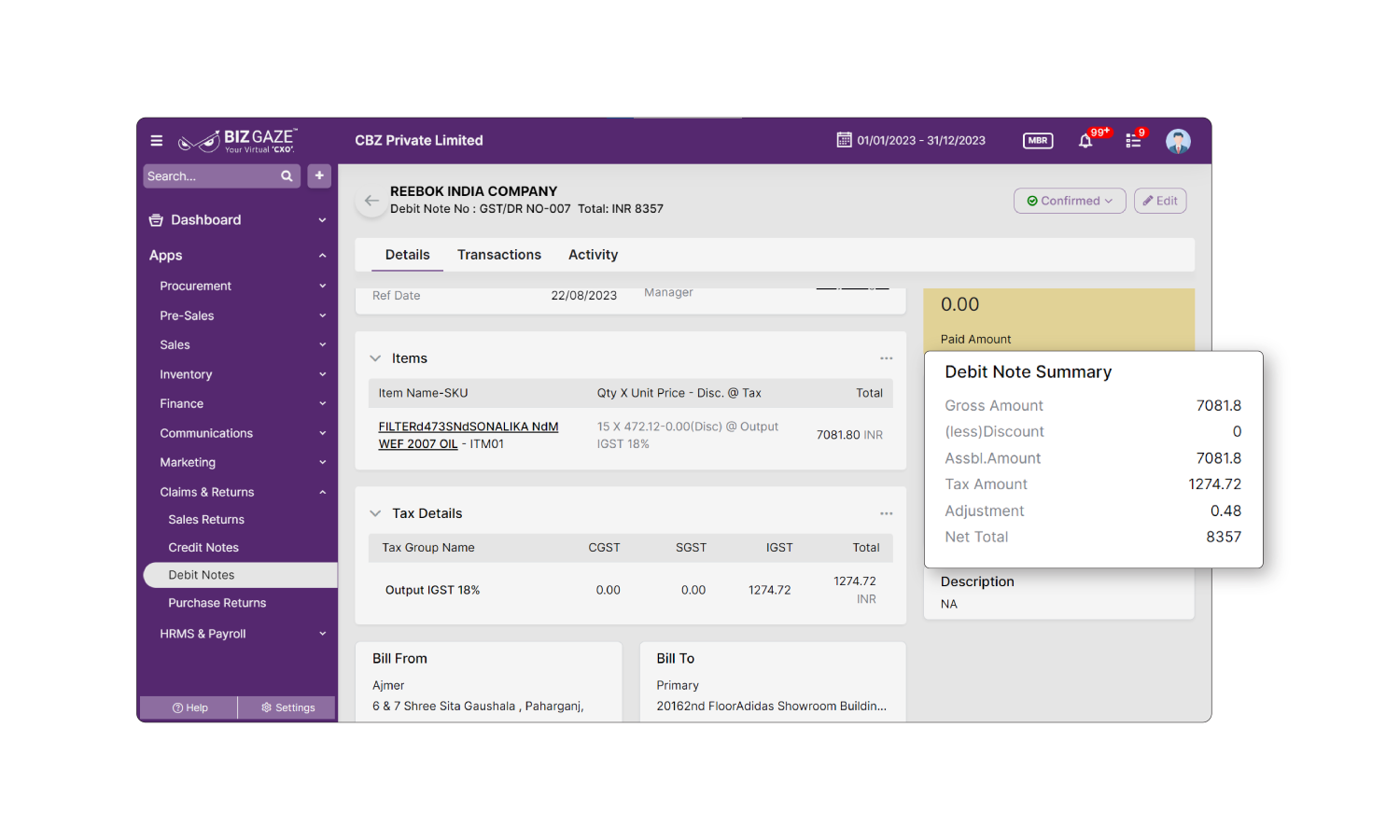Screen dimensions: 1400x840
Task: Select Debit Notes in sidebar
Action: [x=240, y=575]
